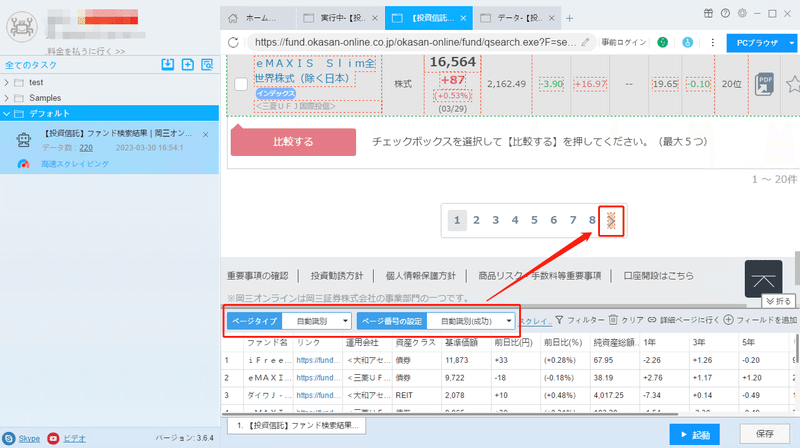
Task: Click the home icon tab
Action: [233, 18]
